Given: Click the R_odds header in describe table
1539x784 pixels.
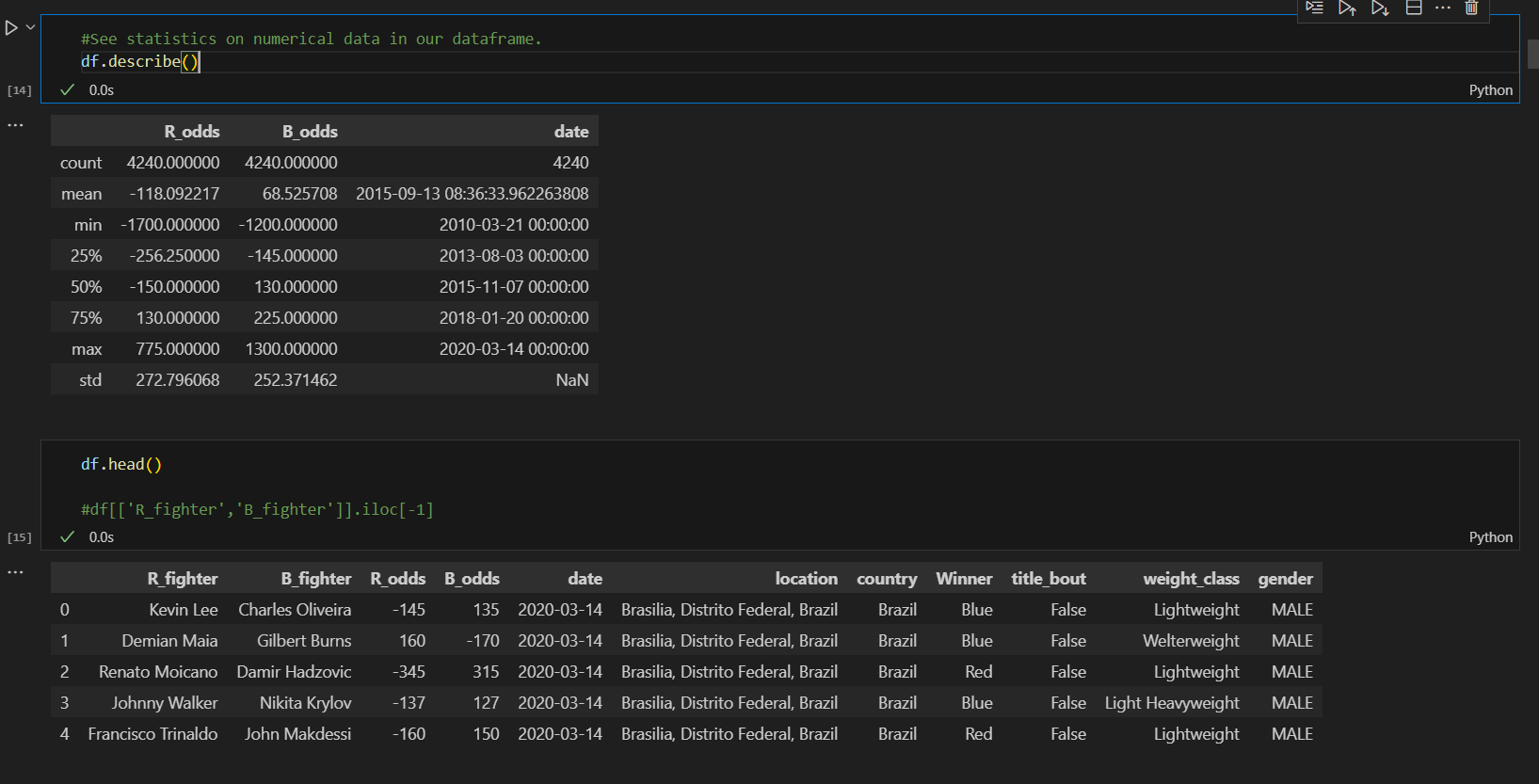Looking at the screenshot, I should [192, 132].
